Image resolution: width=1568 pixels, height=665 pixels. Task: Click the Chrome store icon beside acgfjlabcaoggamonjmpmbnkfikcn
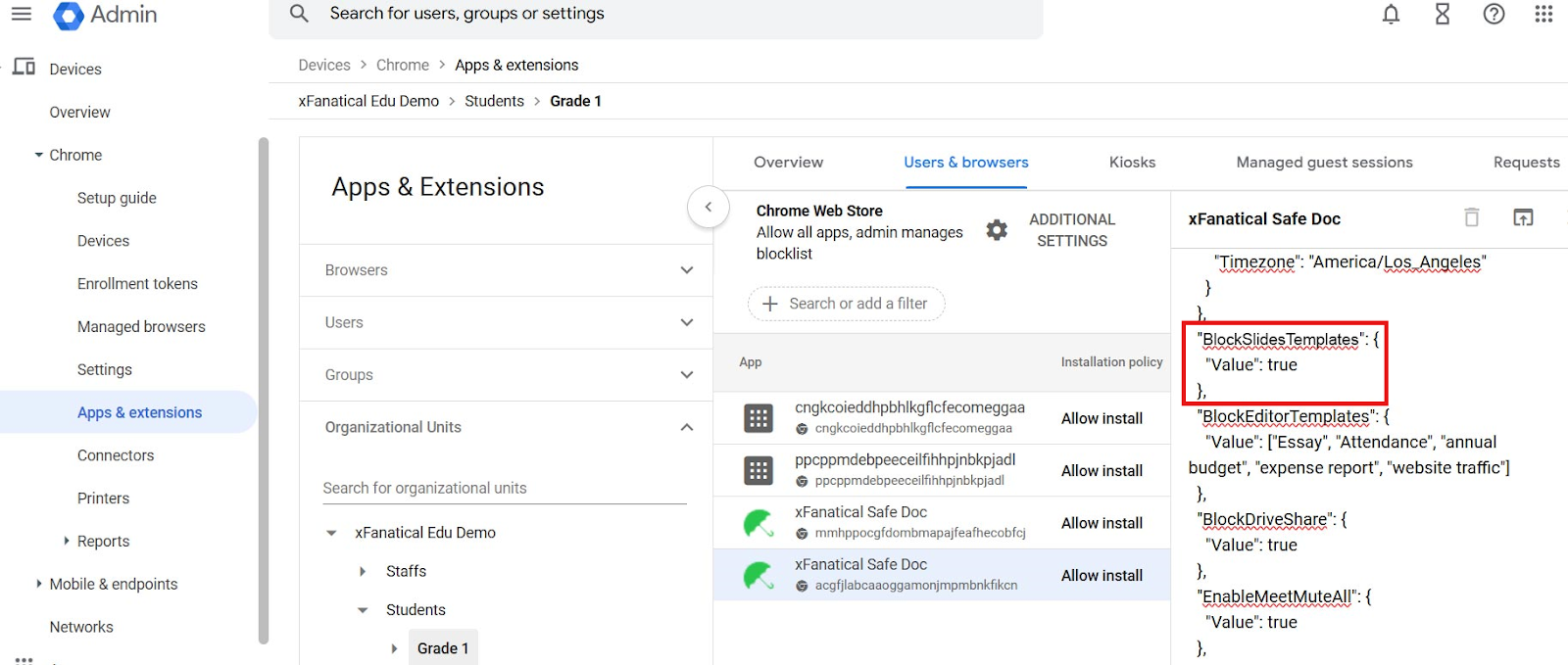pyautogui.click(x=802, y=586)
